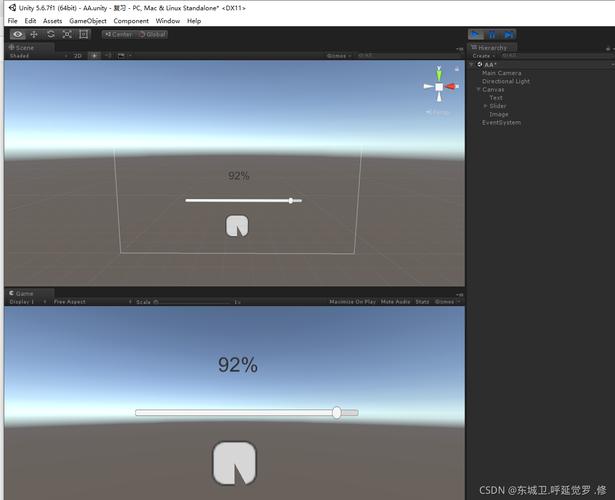Viewport: 615px width, 500px height.
Task: Click the 92% text in Scene view
Action: click(x=238, y=176)
